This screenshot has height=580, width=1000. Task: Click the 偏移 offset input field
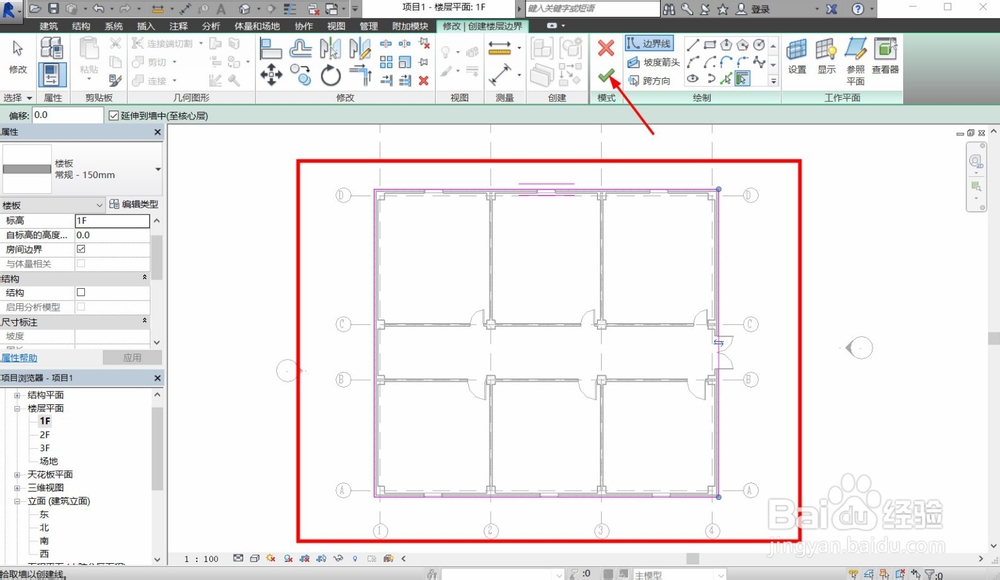pos(68,115)
